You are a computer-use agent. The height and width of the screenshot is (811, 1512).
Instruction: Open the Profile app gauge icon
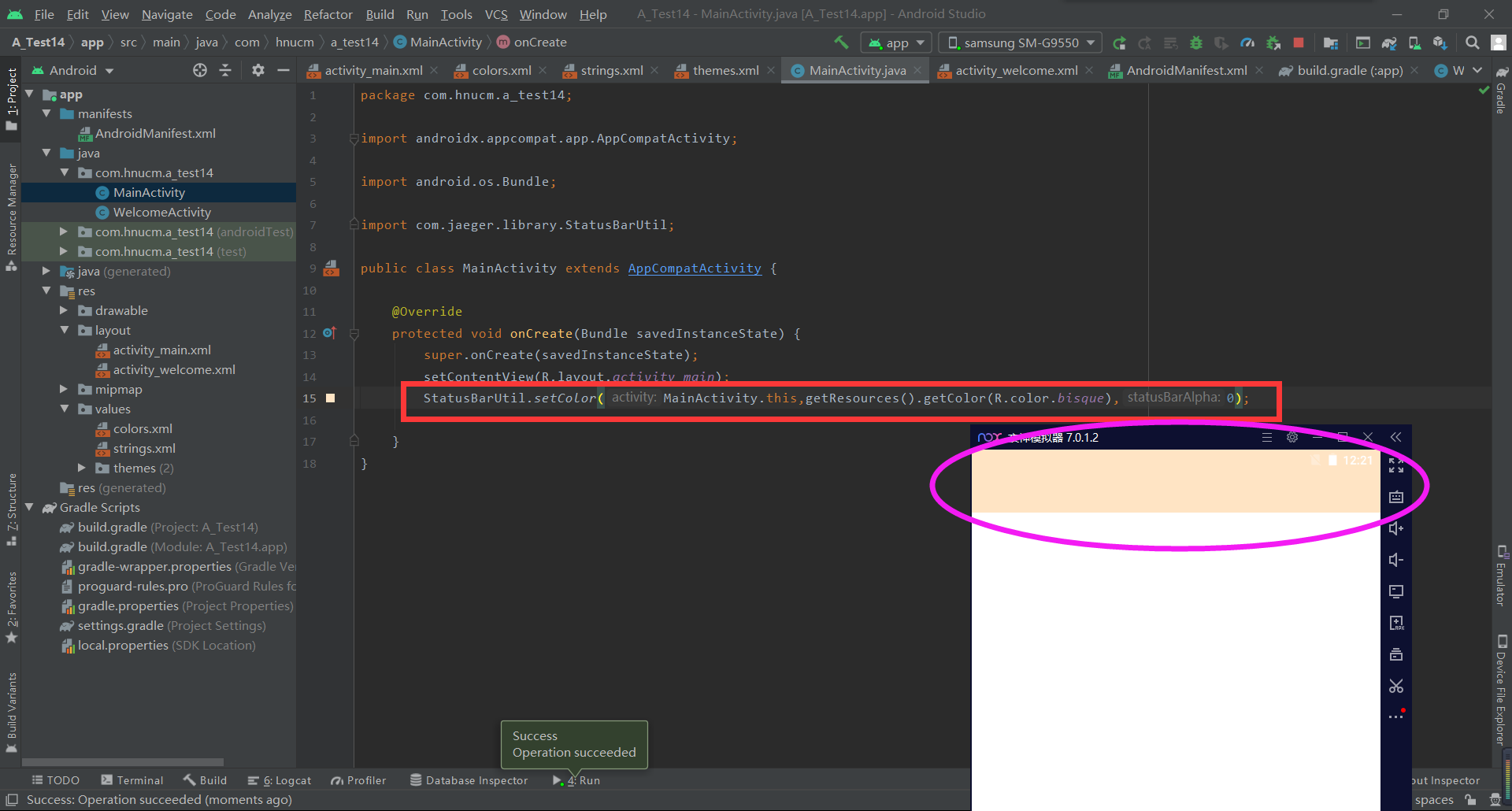click(x=1247, y=43)
